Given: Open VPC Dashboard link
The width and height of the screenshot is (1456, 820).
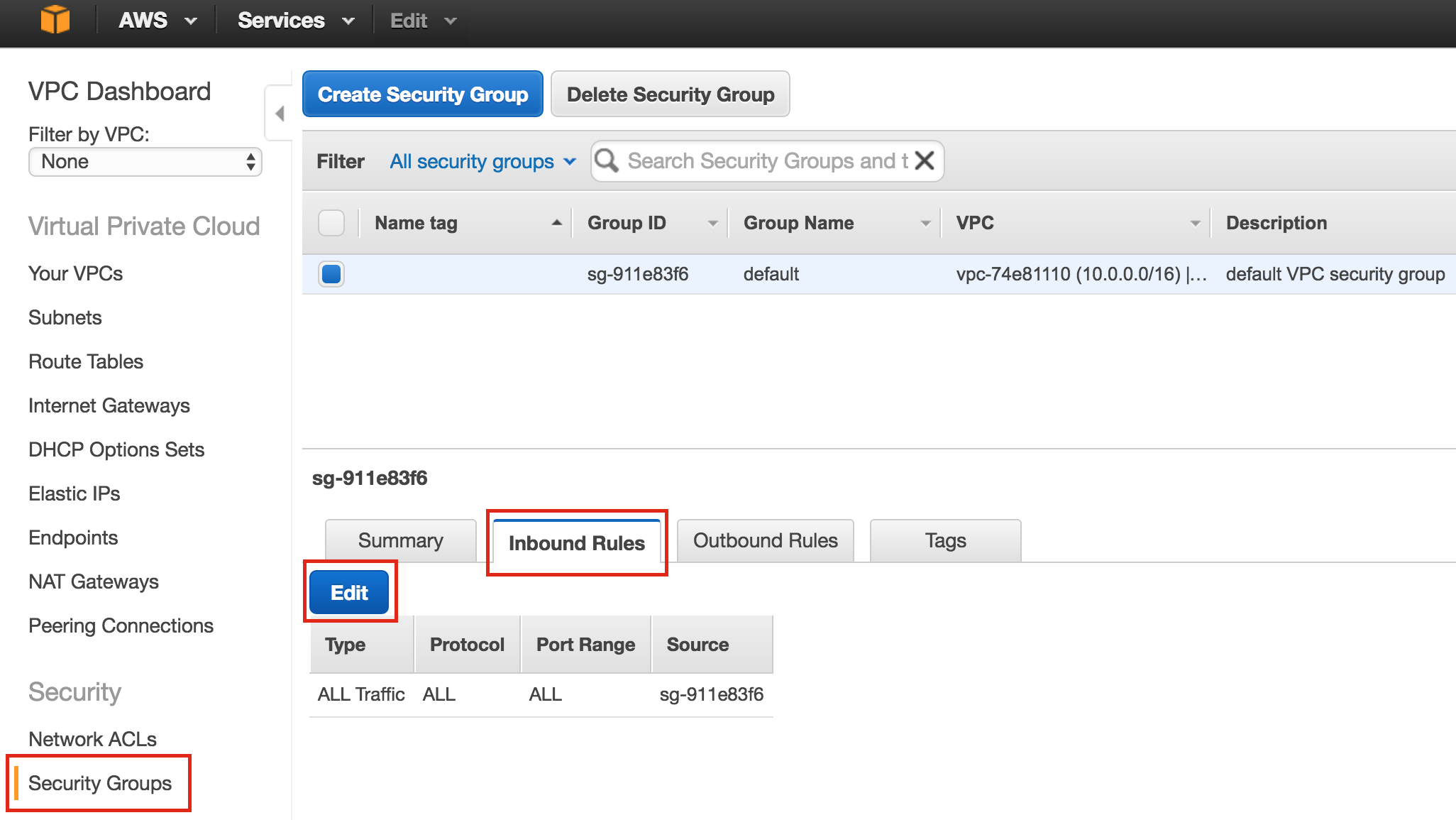Looking at the screenshot, I should (119, 92).
